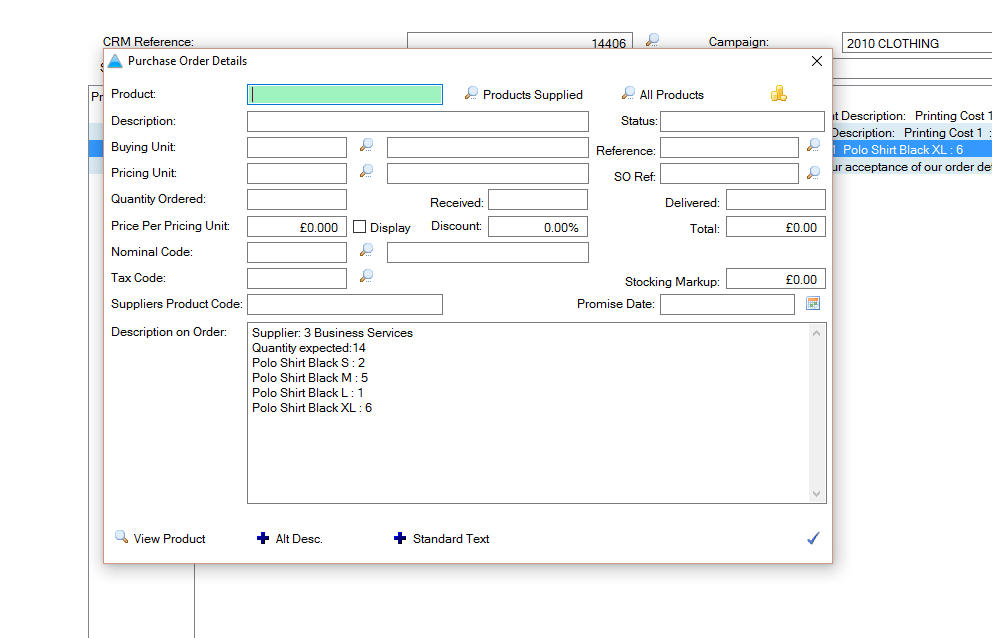Click the 'Polo Shirt Black XL : 6' description line
This screenshot has height=638, width=992.
[312, 408]
